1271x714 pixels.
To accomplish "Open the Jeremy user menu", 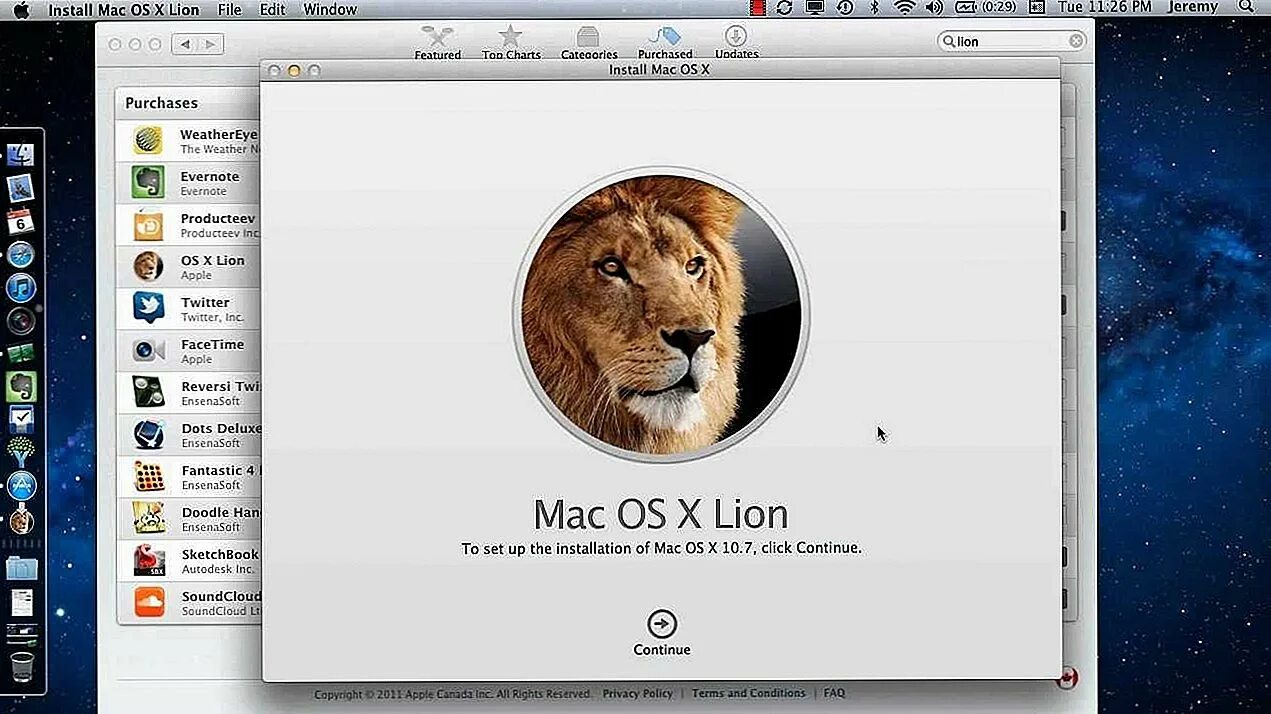I will coord(1193,8).
